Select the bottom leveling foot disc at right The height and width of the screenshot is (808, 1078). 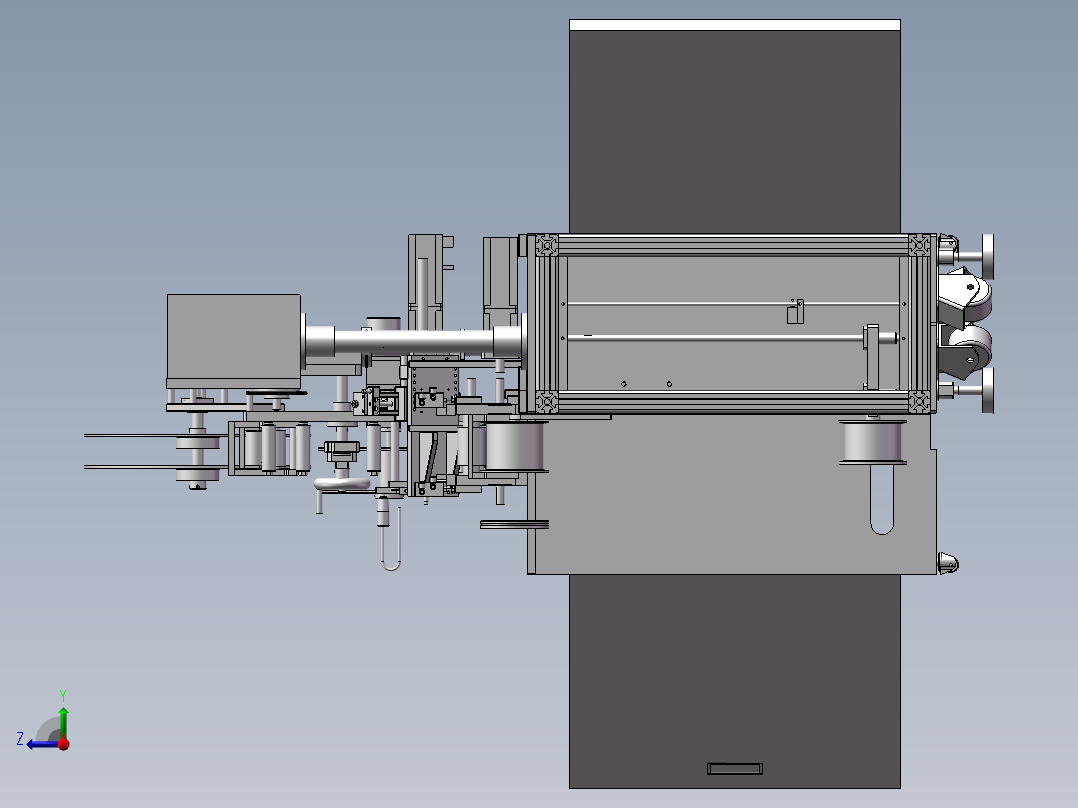(x=988, y=390)
